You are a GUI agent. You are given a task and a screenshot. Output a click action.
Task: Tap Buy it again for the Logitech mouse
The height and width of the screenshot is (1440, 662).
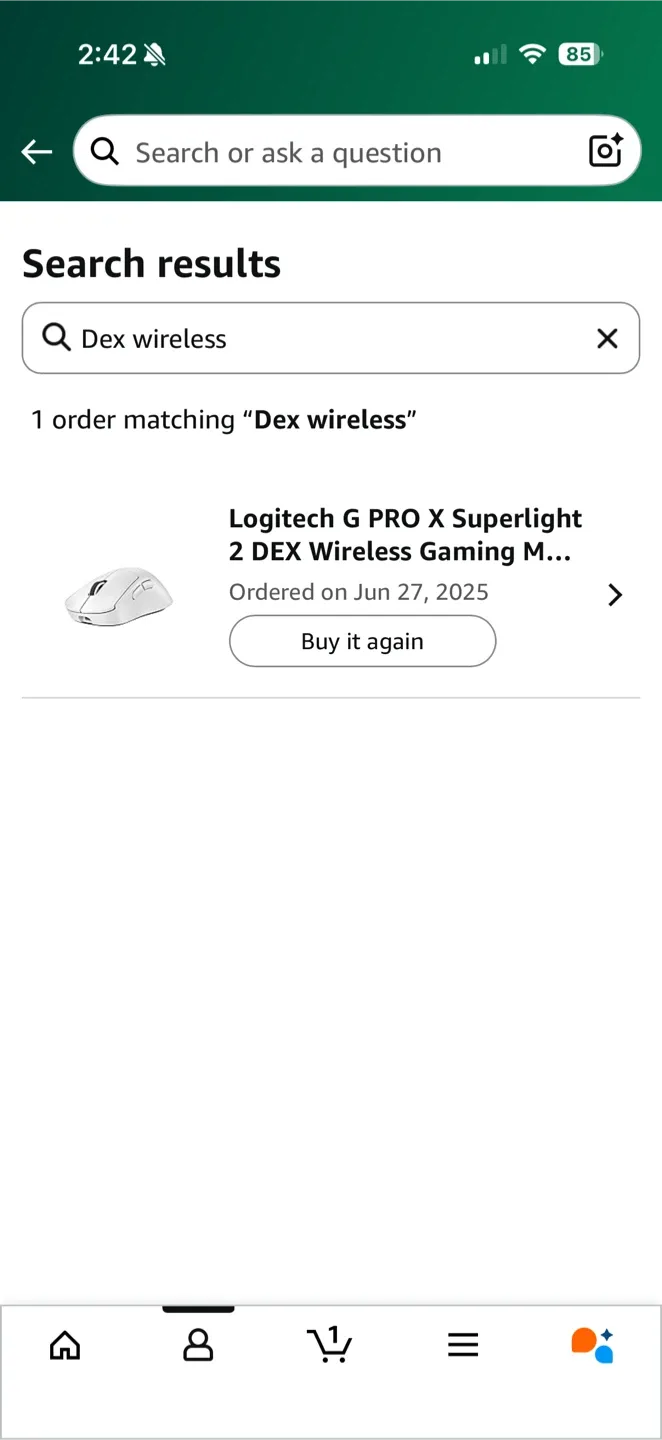coord(362,641)
